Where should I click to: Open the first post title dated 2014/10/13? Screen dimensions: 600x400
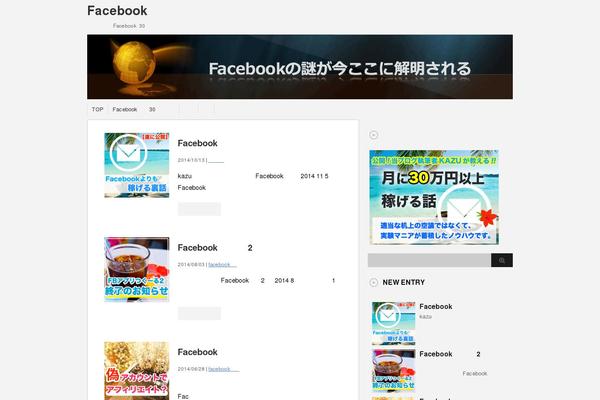(x=197, y=143)
